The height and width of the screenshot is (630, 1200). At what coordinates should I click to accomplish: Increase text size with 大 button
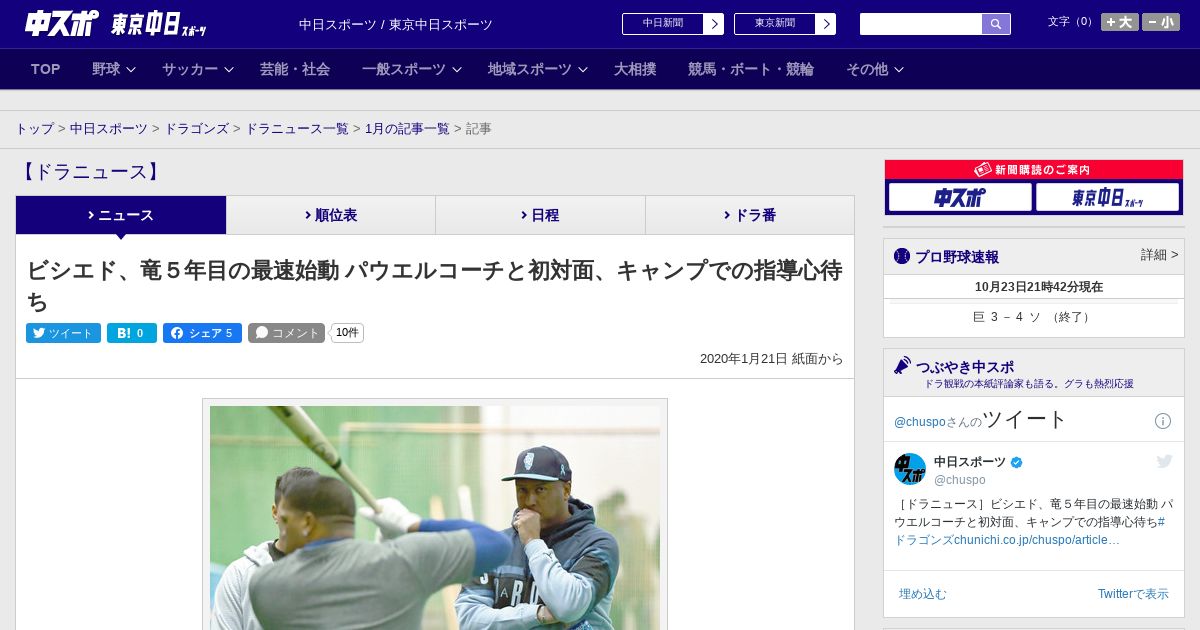[x=1120, y=22]
